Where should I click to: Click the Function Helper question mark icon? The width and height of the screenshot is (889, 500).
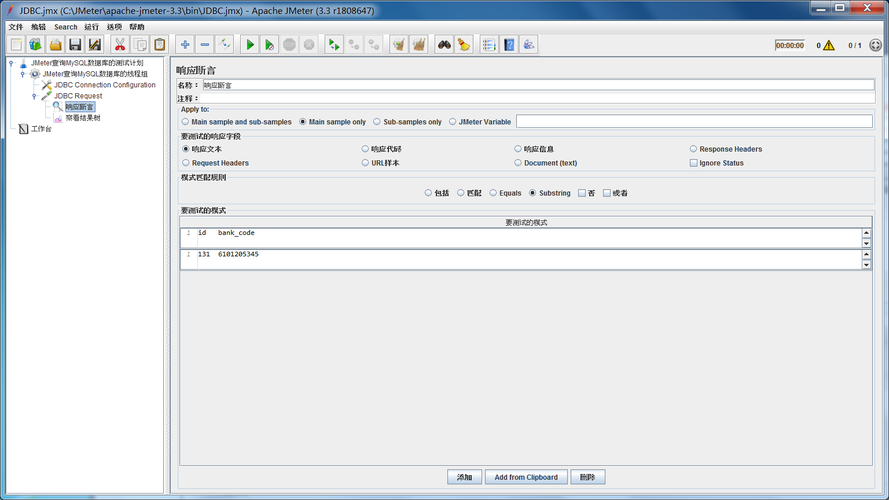pyautogui.click(x=509, y=45)
